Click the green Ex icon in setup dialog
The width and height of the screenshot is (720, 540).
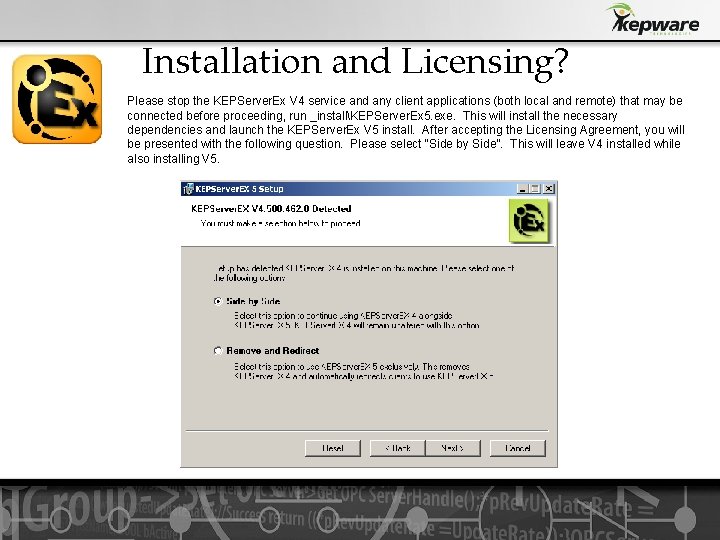[x=529, y=220]
